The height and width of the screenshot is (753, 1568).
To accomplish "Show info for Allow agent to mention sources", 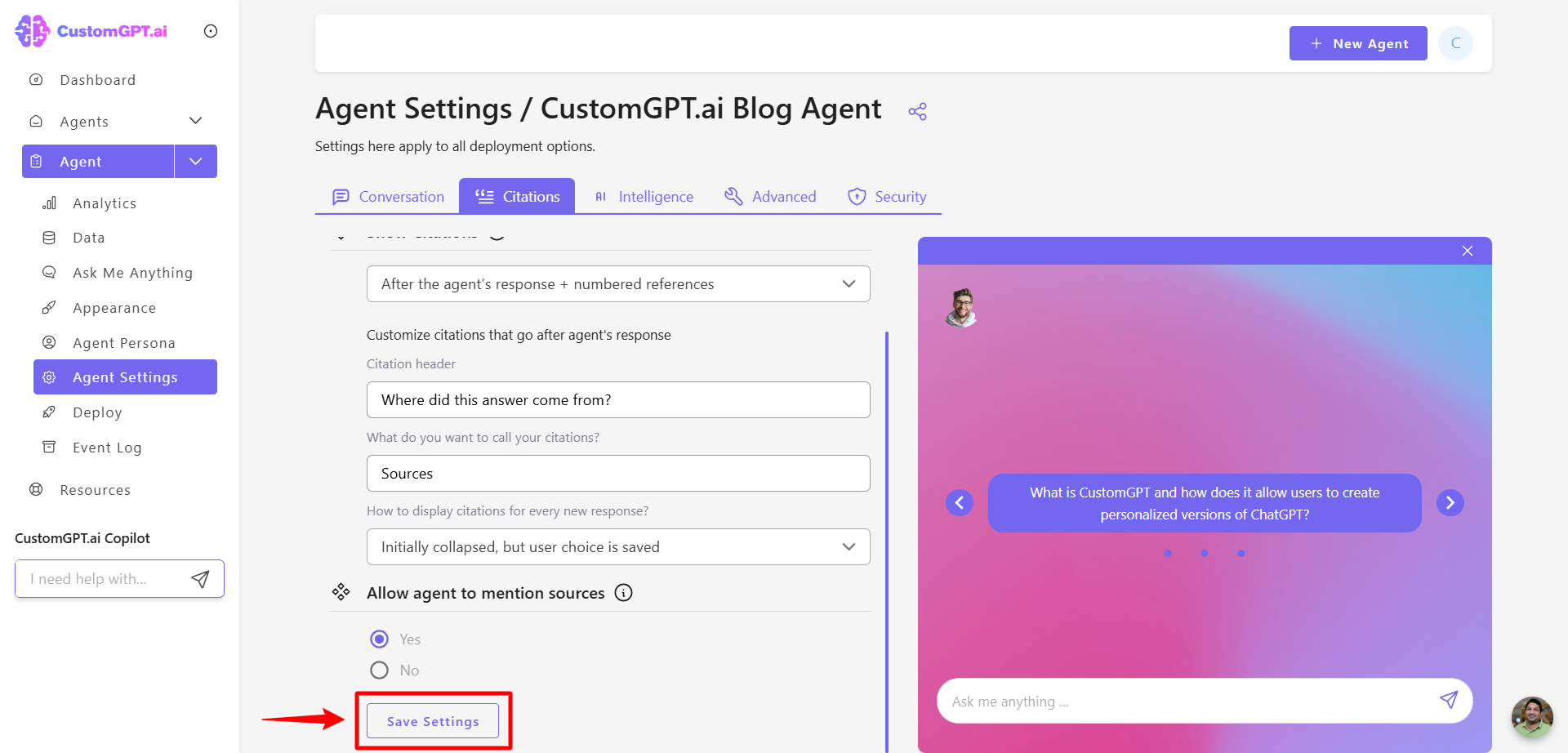I will 624,593.
